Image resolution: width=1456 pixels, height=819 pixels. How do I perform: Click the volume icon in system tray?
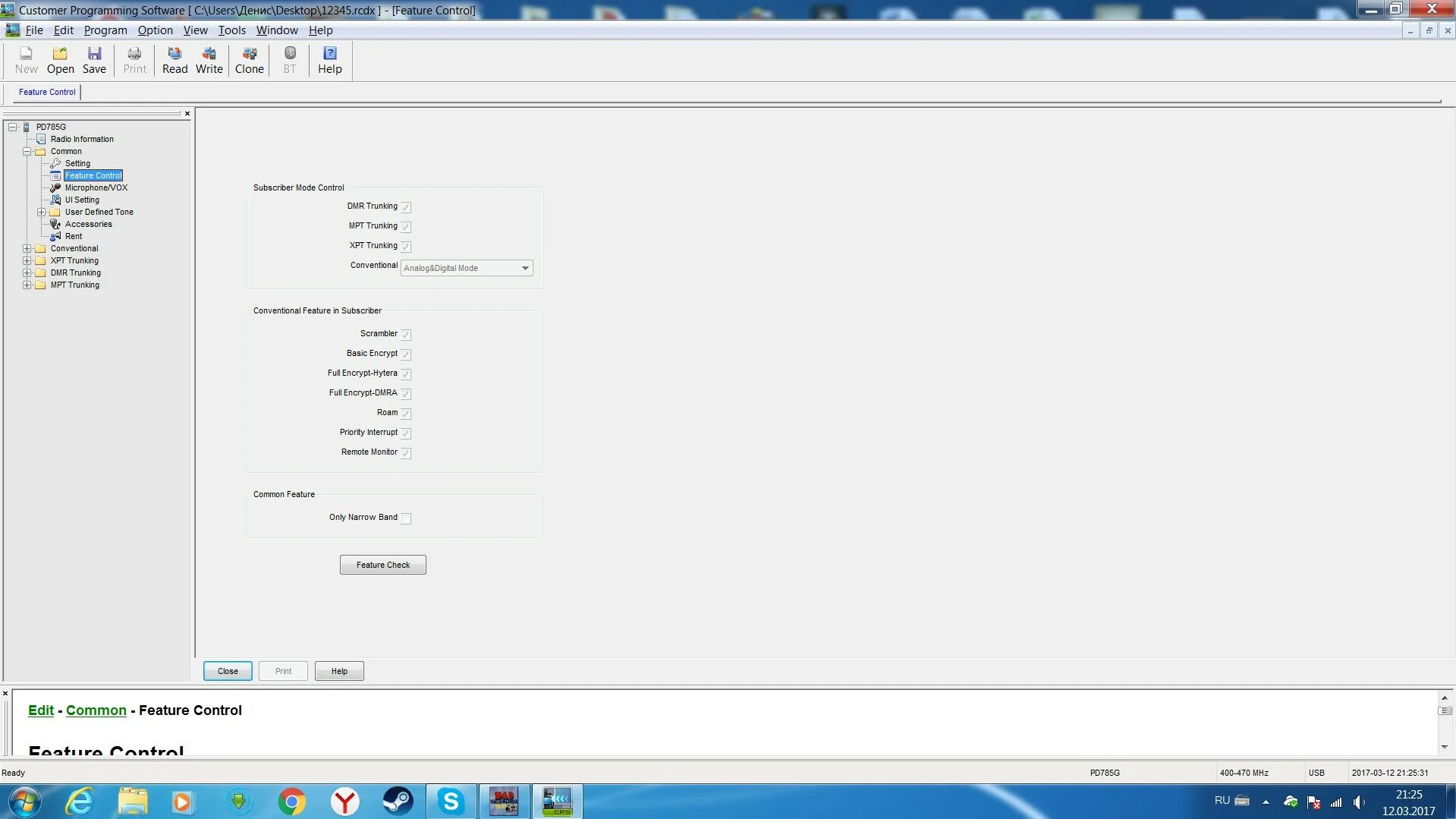(x=1359, y=802)
